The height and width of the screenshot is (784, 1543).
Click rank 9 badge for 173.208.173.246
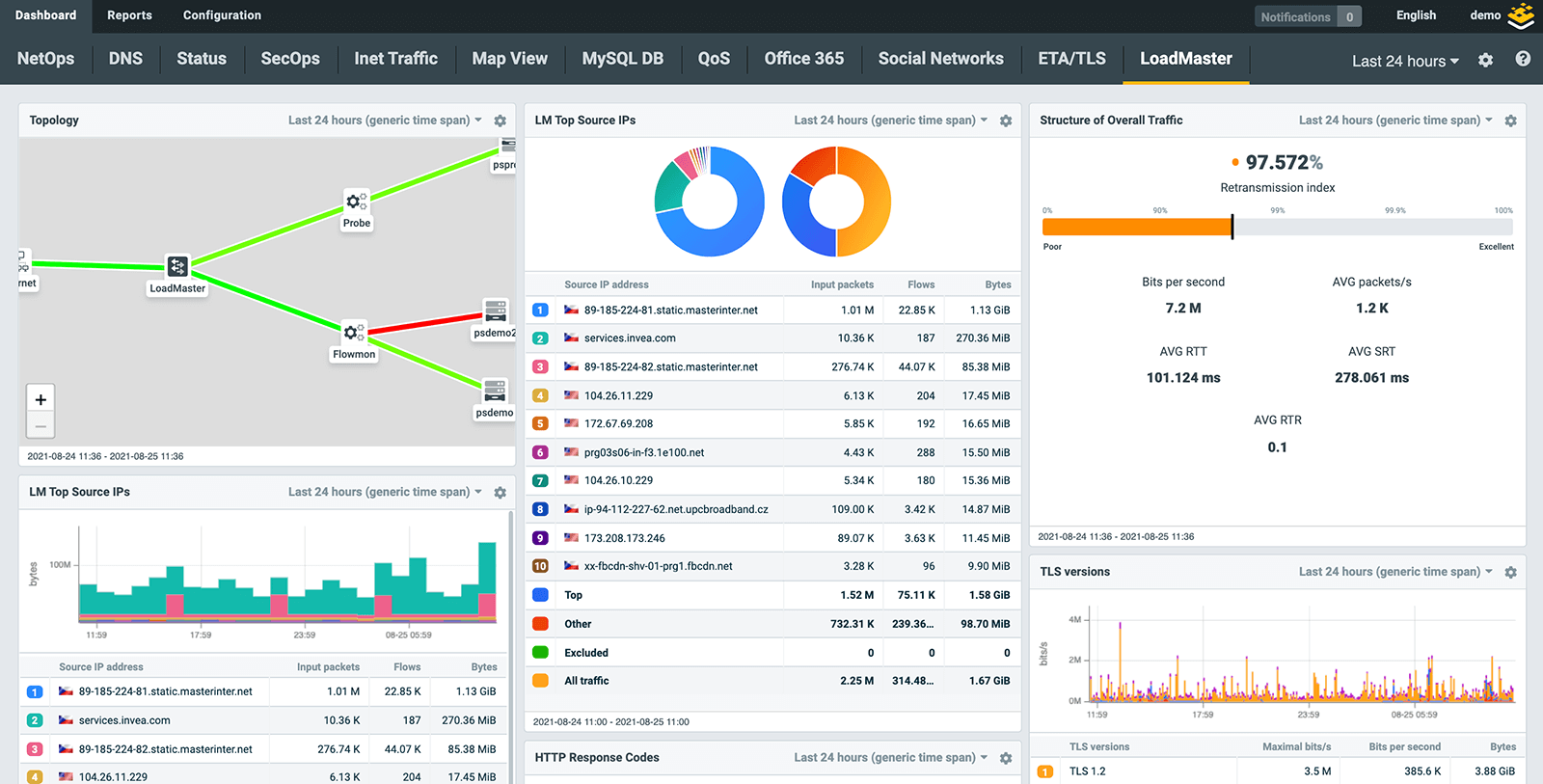(x=540, y=538)
